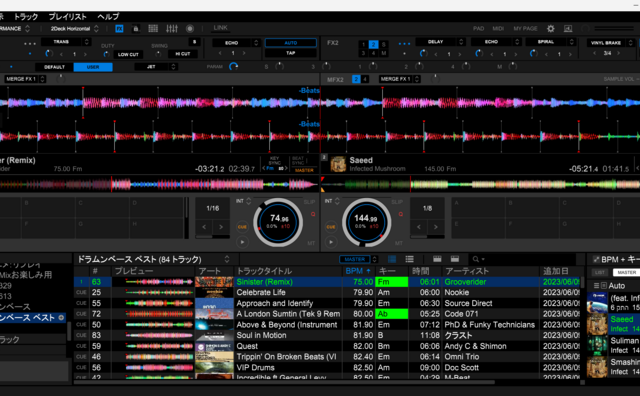Screen dimensions: 640x396
Task: Click play button on left deck
Action: (x=242, y=242)
